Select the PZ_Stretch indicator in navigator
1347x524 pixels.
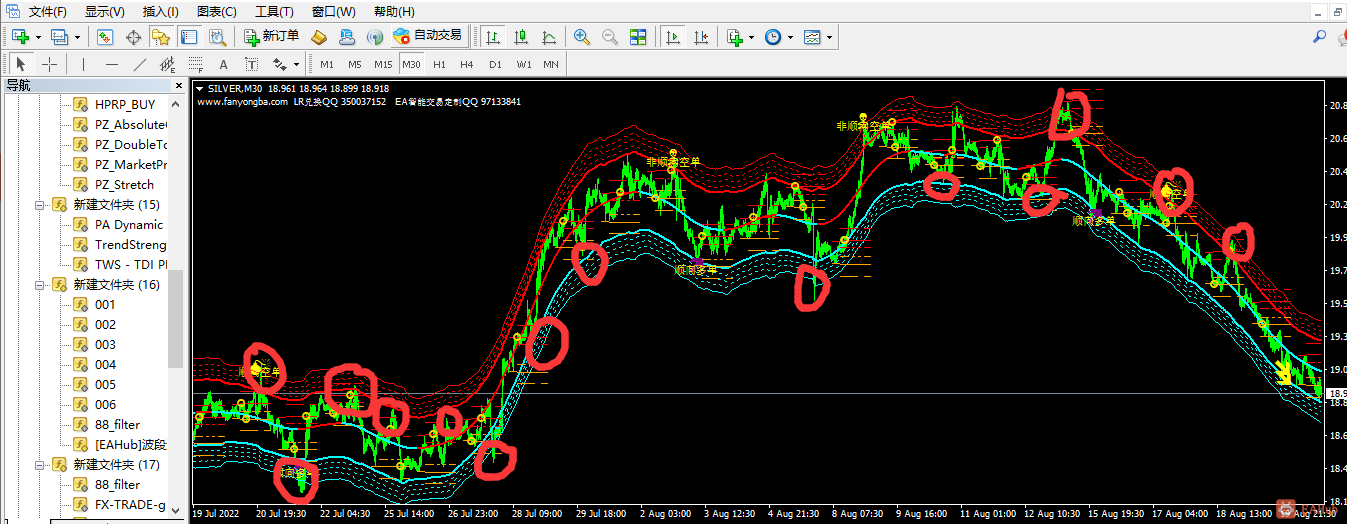124,184
